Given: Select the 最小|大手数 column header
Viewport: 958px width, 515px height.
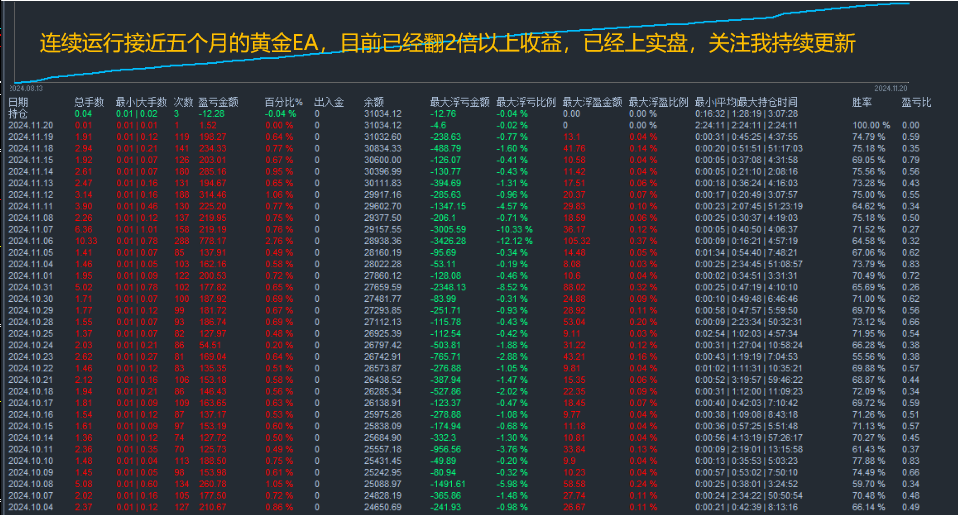Looking at the screenshot, I should pos(141,102).
